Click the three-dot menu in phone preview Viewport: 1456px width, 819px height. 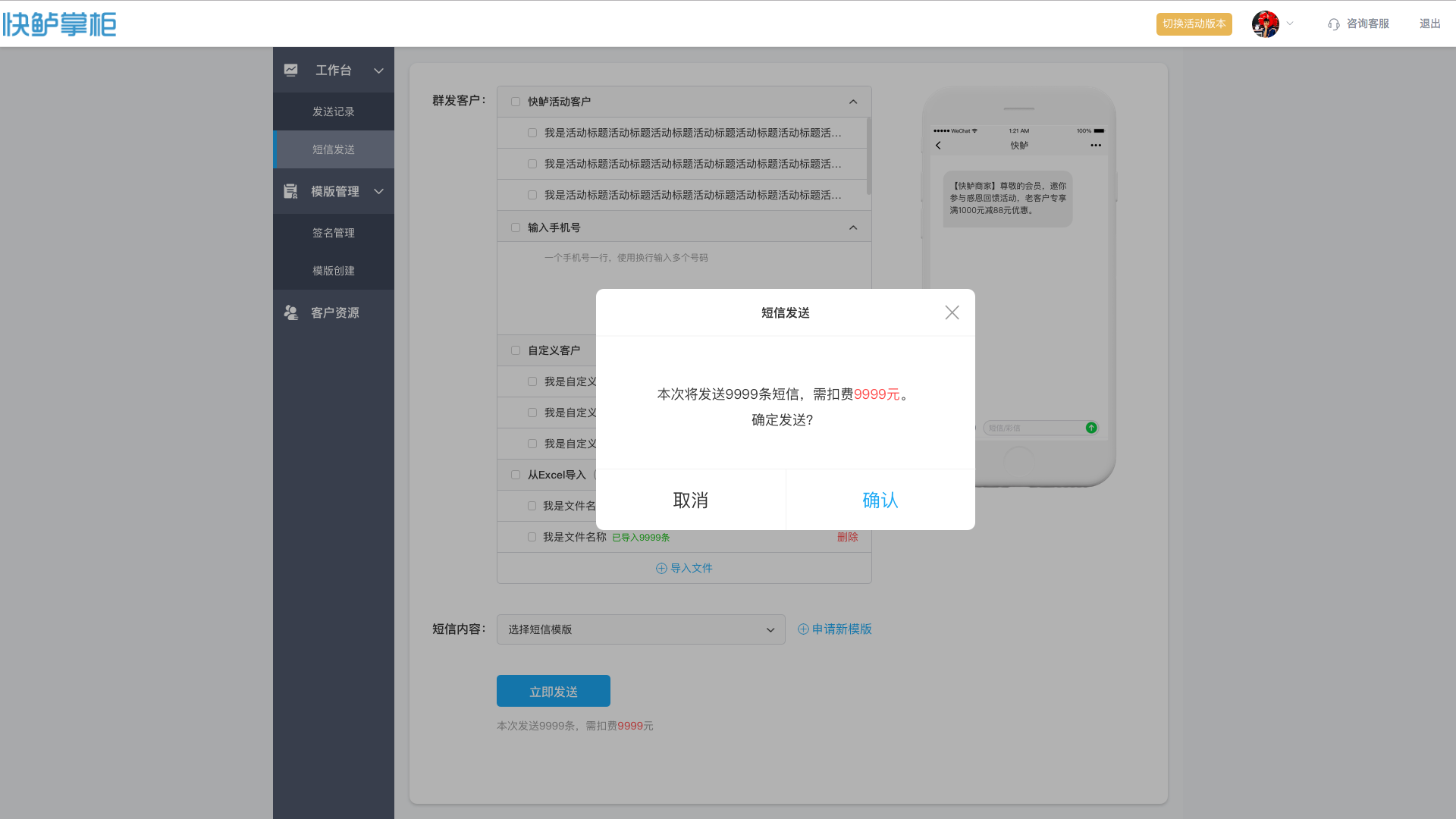click(x=1096, y=145)
